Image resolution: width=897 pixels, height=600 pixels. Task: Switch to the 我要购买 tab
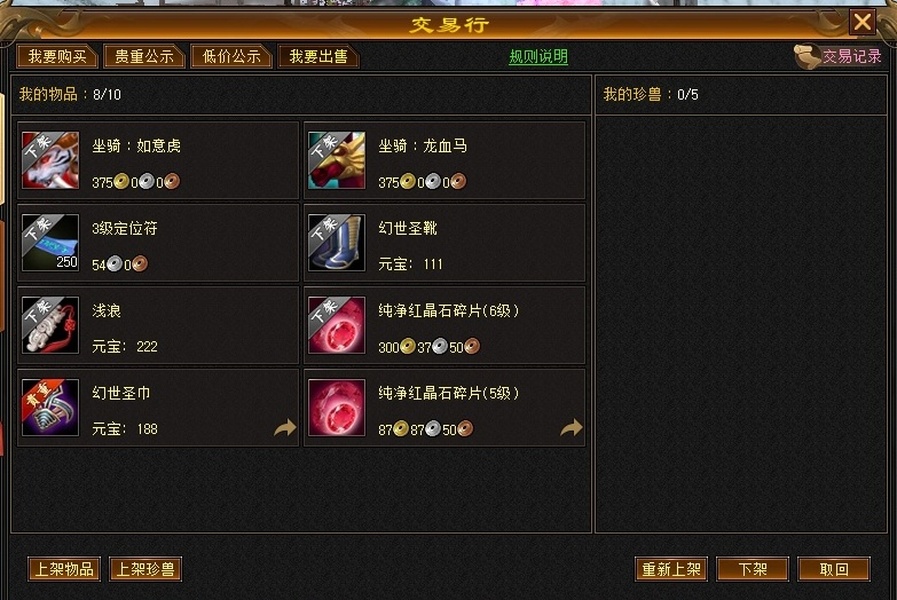pyautogui.click(x=57, y=57)
